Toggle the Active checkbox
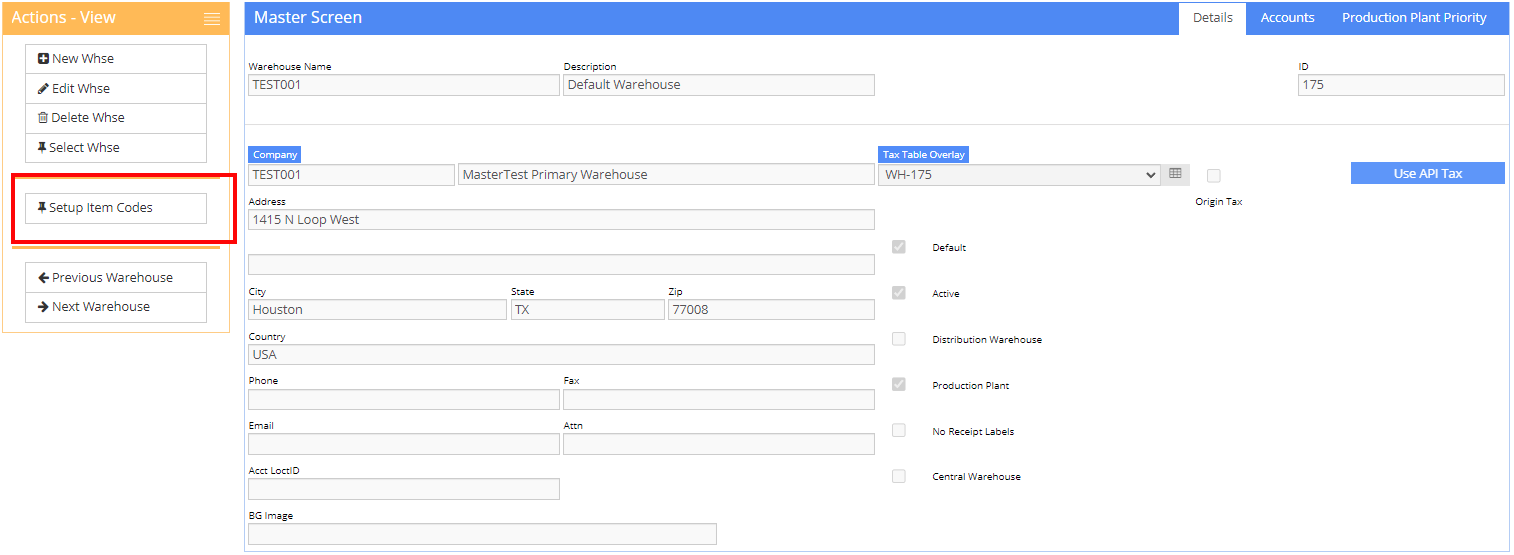Screen dimensions: 1514x555 (x=899, y=293)
